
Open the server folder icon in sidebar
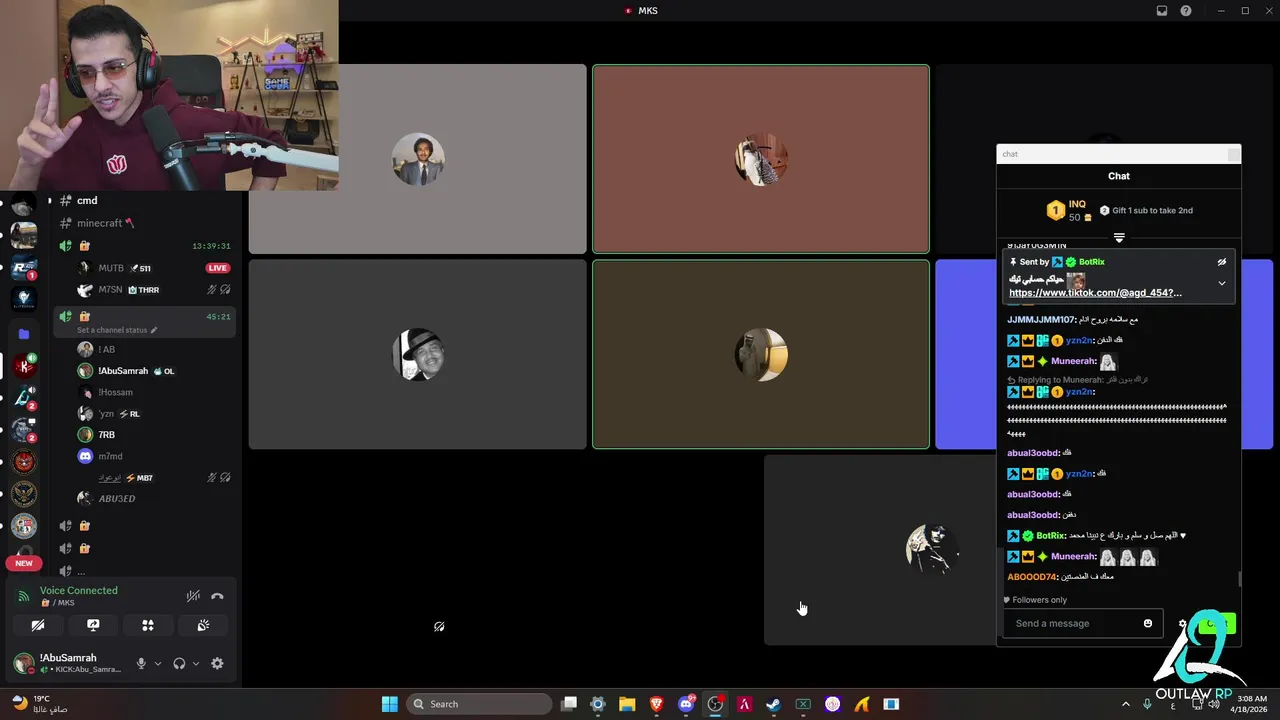tap(24, 333)
